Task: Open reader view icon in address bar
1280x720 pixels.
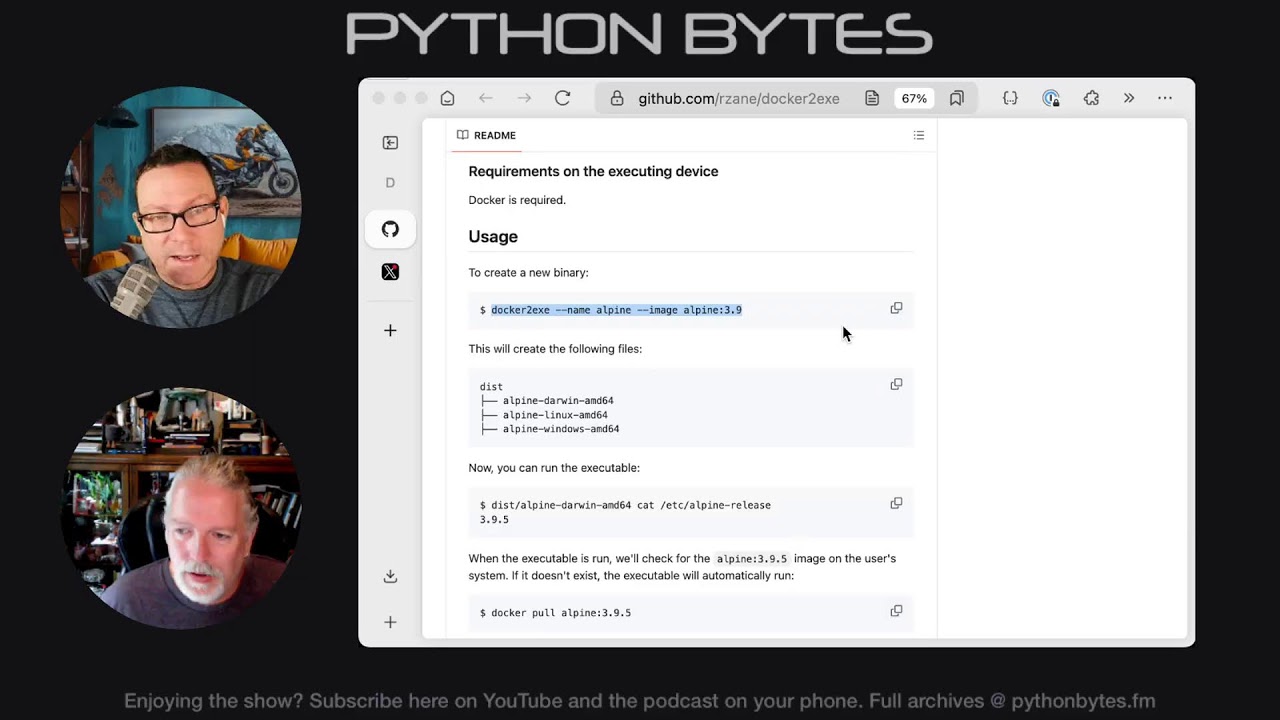Action: click(x=872, y=98)
